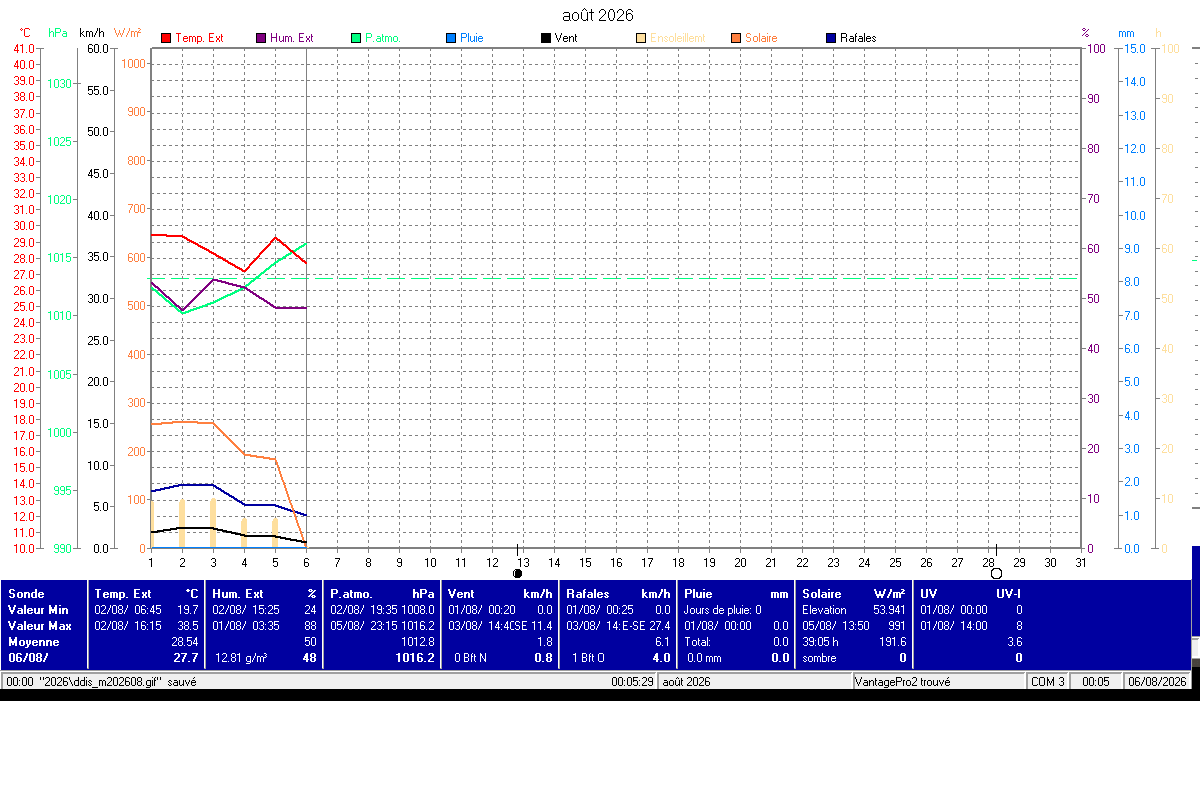Click the average temperature 28.54
This screenshot has width=1200, height=787.
click(x=185, y=642)
